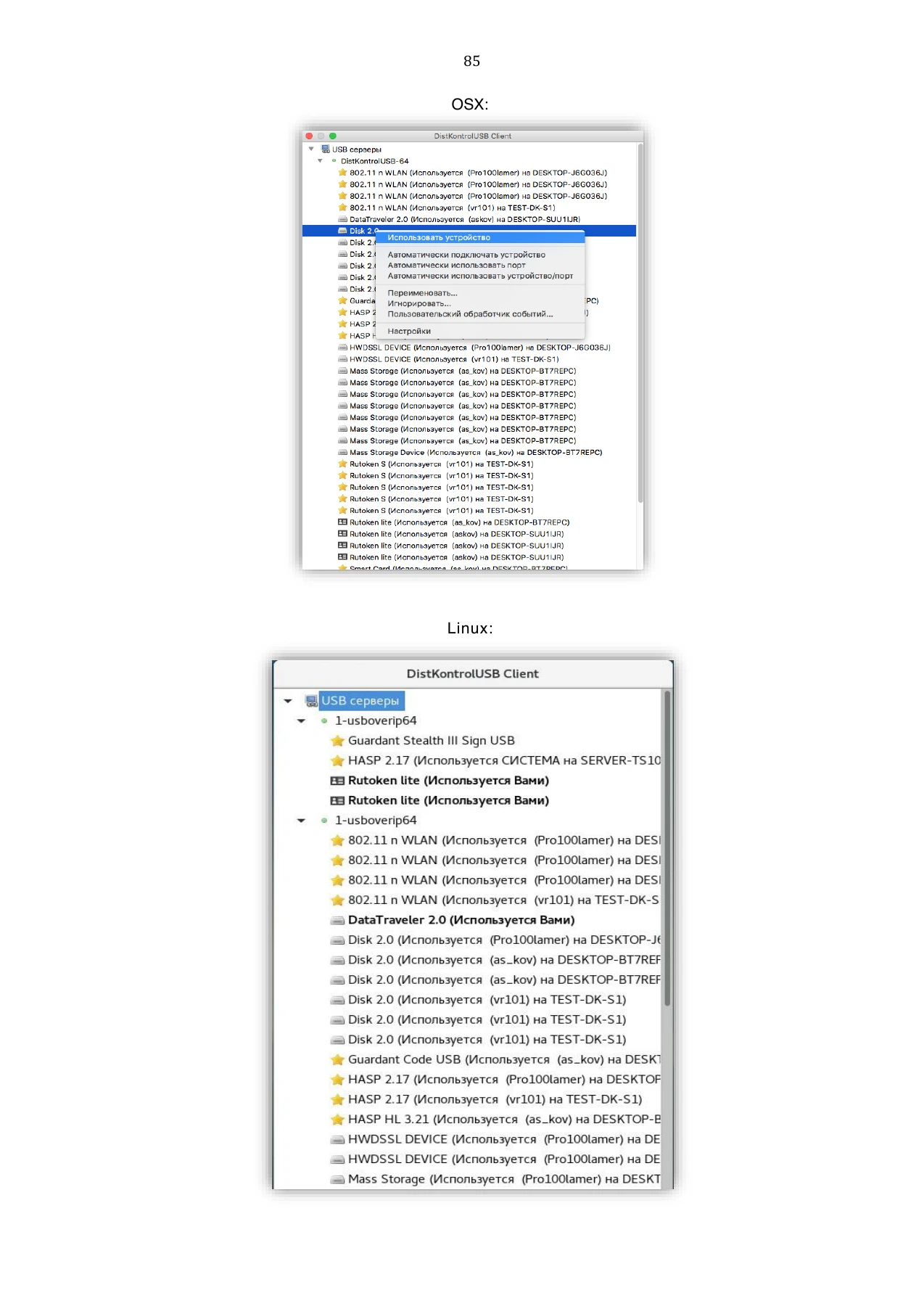Collapse the DistKontrolUSB-64 node in the OSX tree
The image size is (924, 1306).
click(x=320, y=161)
